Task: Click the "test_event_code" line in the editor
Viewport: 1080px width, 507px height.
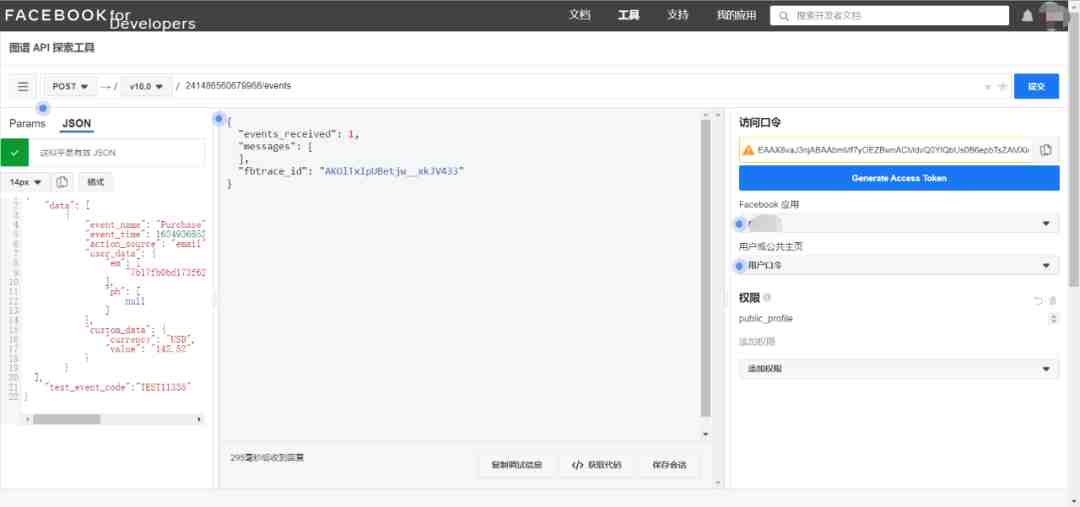Action: (x=117, y=387)
